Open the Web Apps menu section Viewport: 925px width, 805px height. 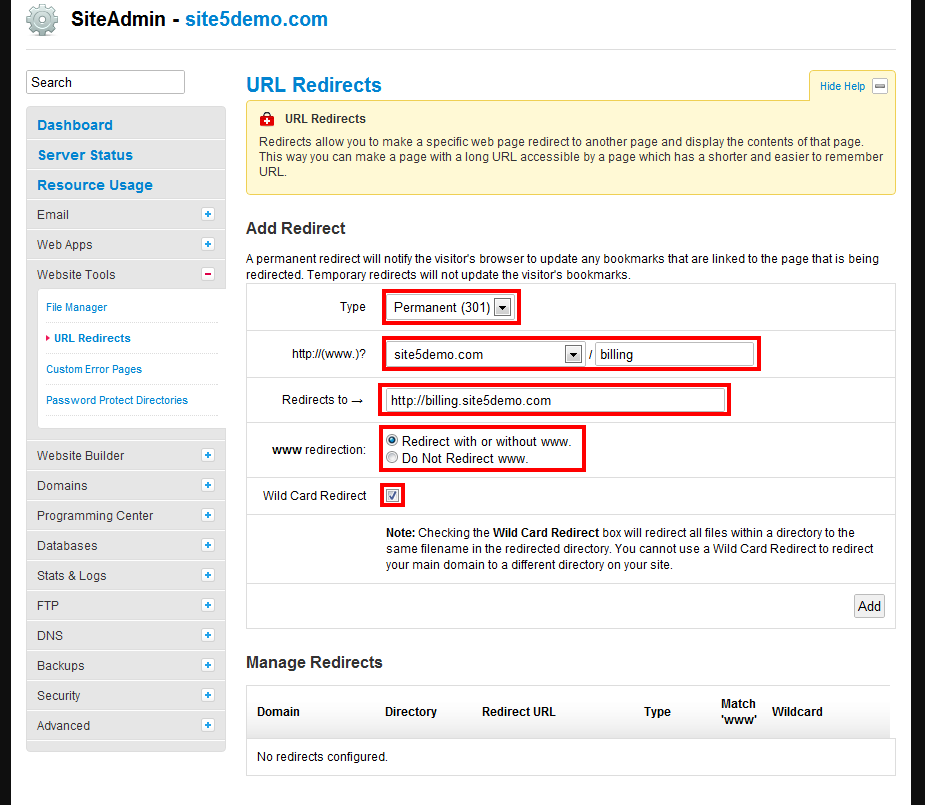[x=126, y=245]
